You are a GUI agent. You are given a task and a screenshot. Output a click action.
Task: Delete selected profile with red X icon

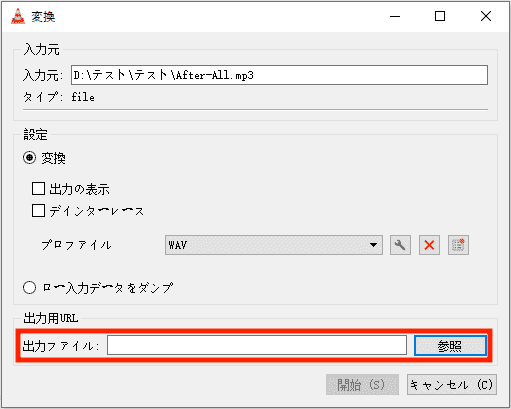tap(429, 245)
